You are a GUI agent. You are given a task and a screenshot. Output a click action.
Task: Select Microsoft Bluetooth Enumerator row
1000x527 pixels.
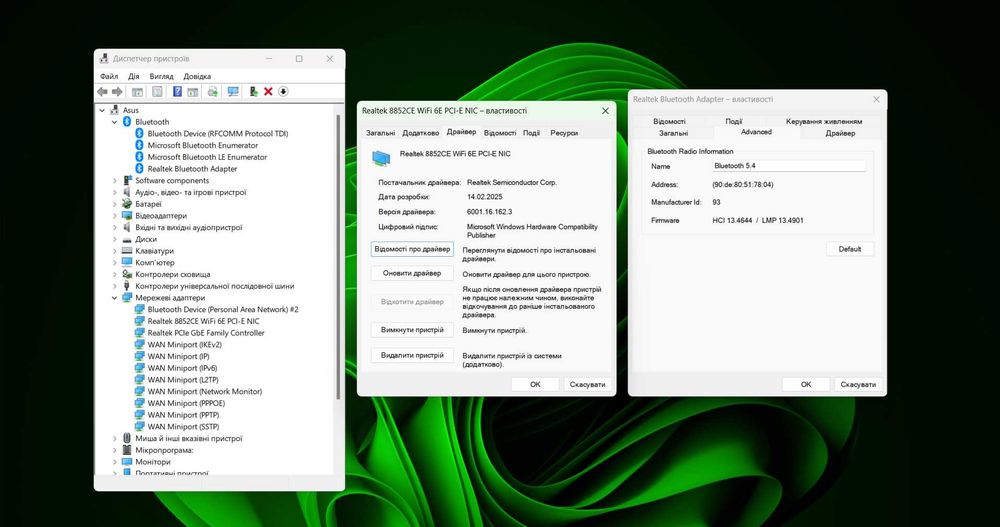[203, 145]
